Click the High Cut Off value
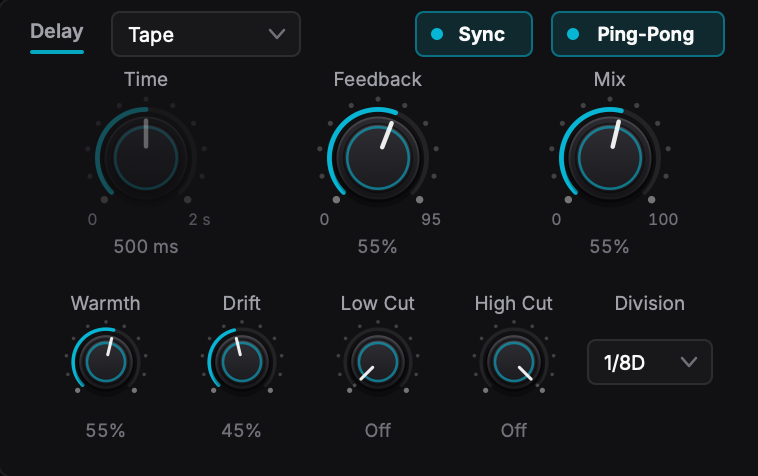 click(514, 430)
